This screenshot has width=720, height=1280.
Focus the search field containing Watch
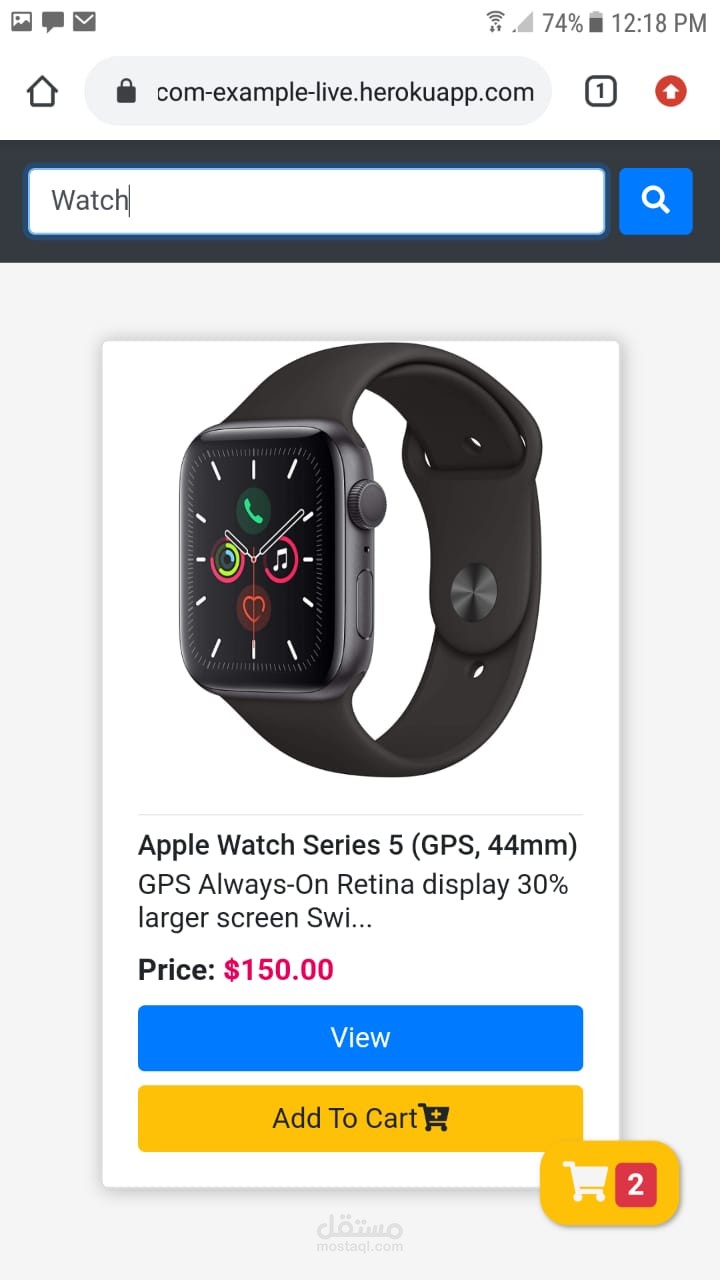(x=316, y=201)
